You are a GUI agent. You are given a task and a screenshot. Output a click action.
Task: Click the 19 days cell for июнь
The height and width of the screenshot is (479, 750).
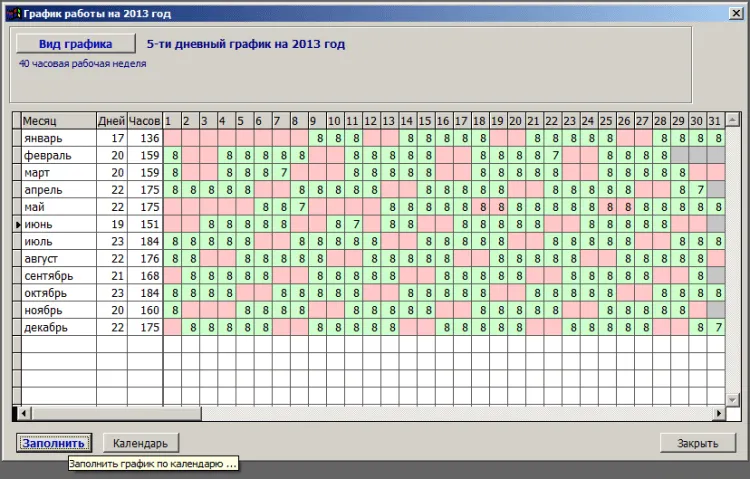tap(111, 224)
